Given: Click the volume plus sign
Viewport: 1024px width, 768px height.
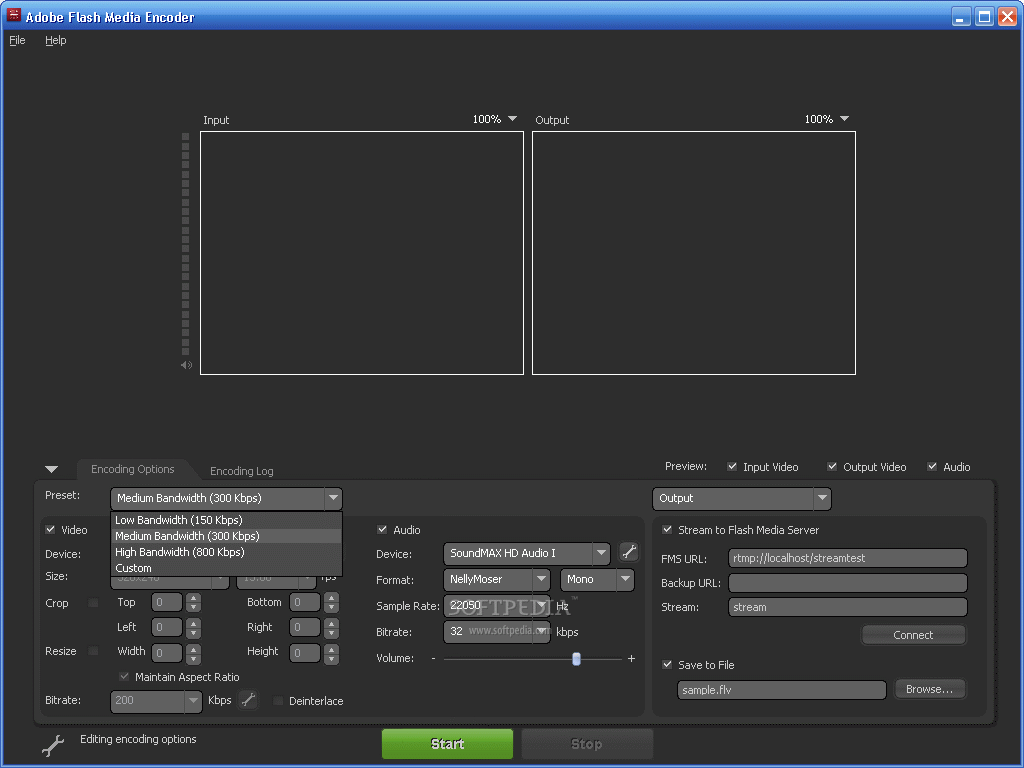Looking at the screenshot, I should [631, 659].
